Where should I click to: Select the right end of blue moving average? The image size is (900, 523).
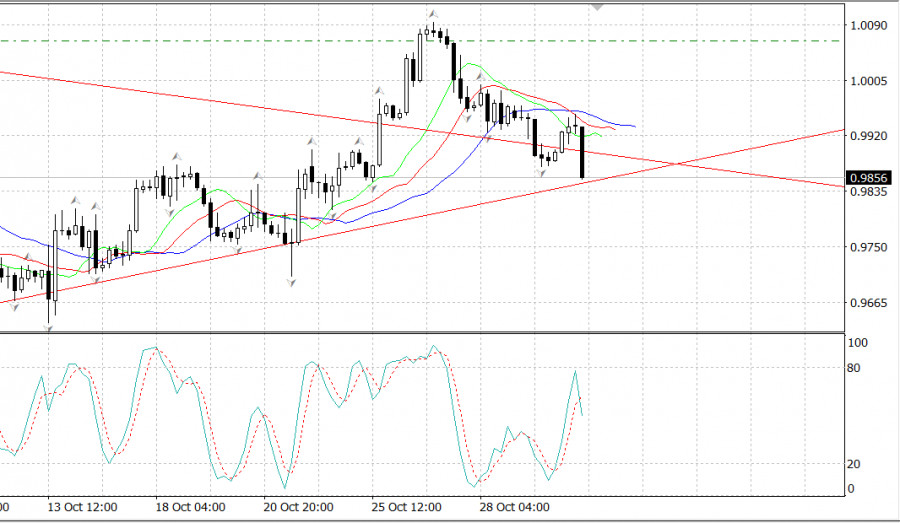click(x=634, y=126)
